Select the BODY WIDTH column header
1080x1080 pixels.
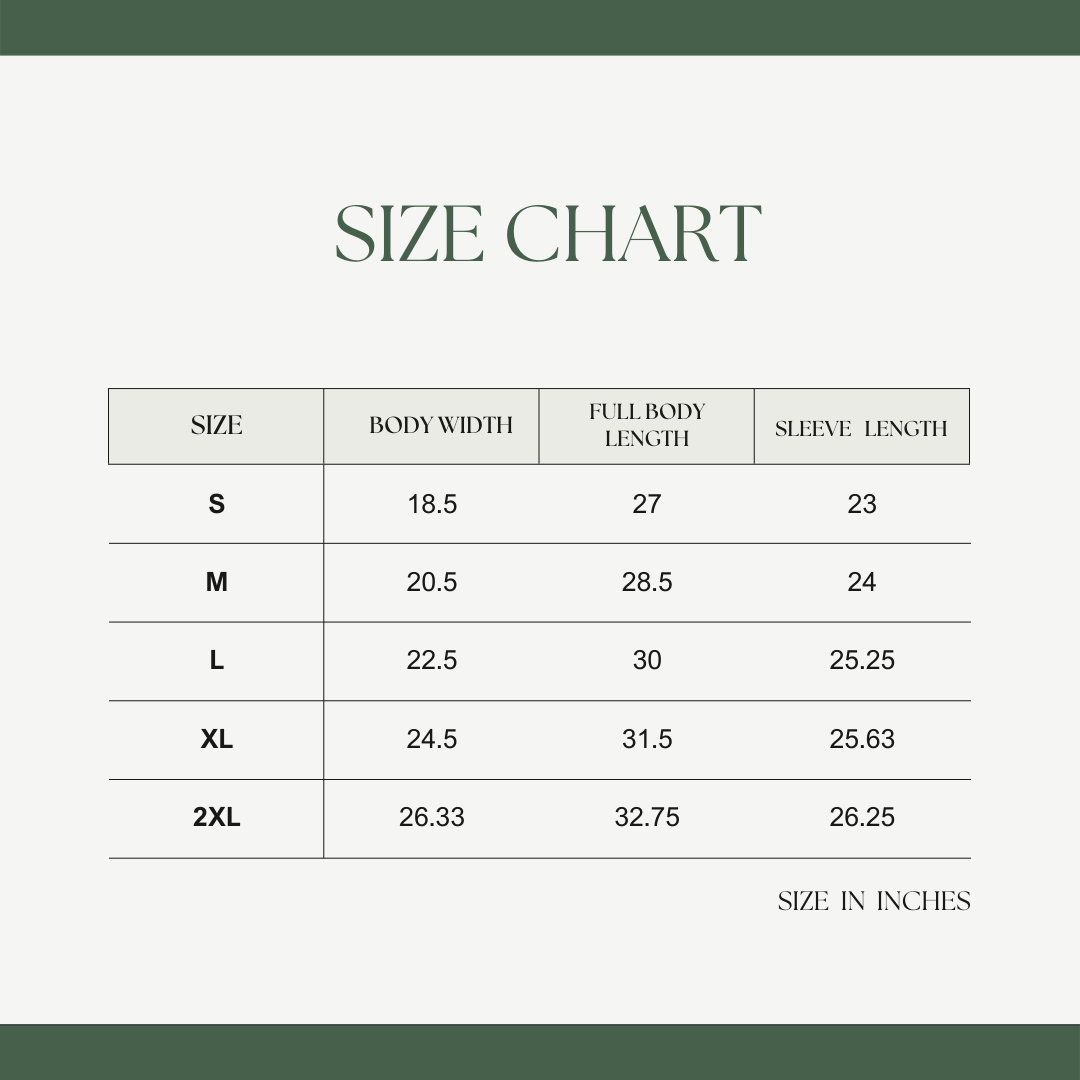(x=440, y=426)
